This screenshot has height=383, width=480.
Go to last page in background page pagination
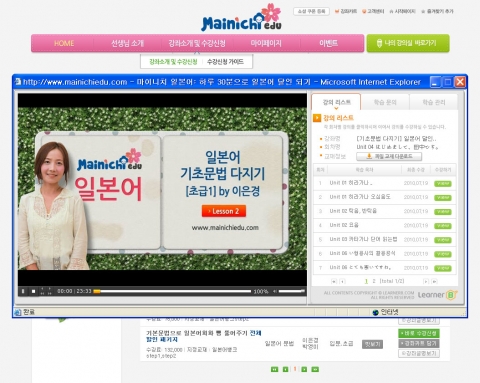tap(315, 369)
